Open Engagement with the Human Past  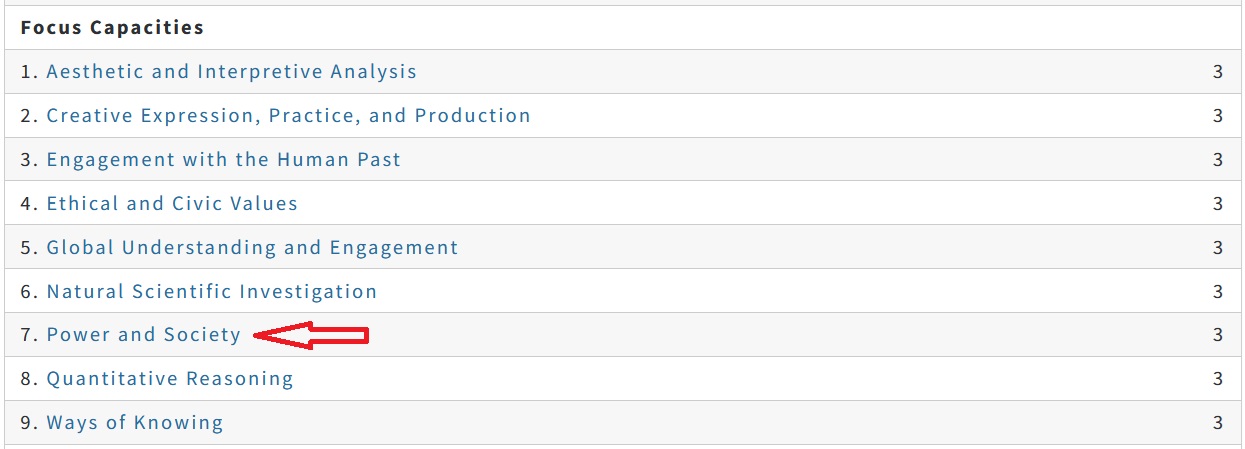223,160
